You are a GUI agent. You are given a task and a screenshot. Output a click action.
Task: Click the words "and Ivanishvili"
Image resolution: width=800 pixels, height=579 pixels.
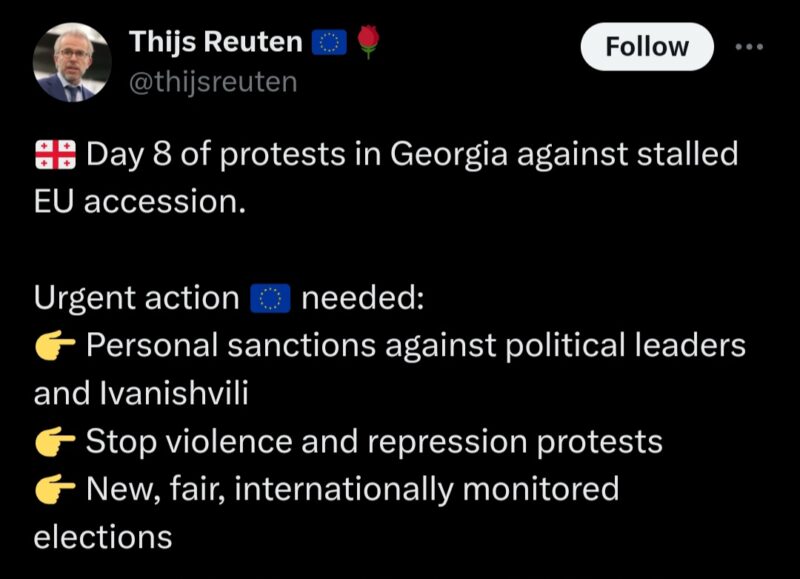tap(141, 393)
